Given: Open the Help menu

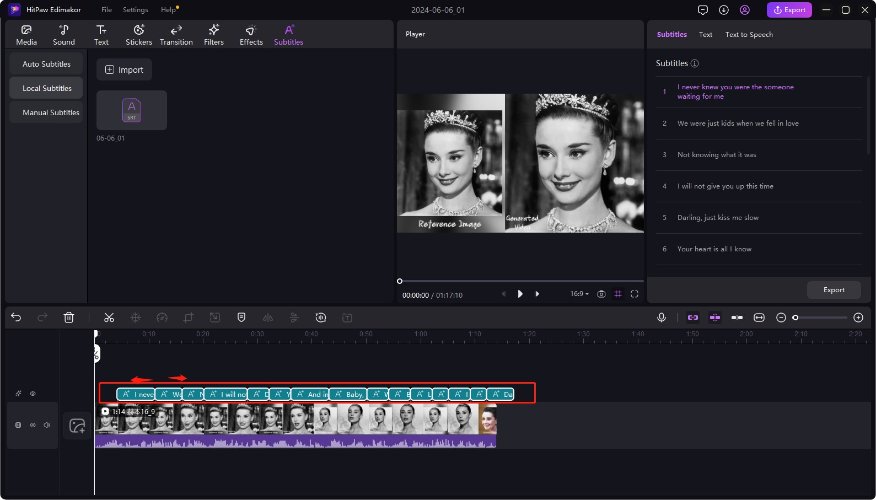Looking at the screenshot, I should click(x=168, y=10).
